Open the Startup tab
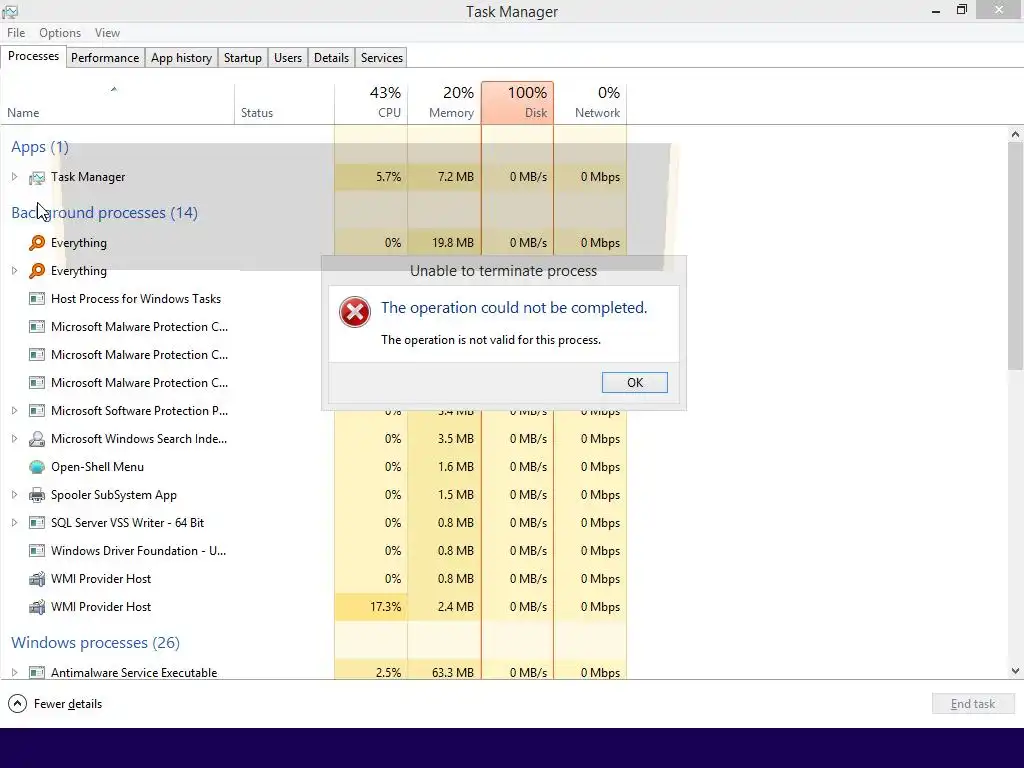Viewport: 1024px width, 768px height. (x=243, y=58)
